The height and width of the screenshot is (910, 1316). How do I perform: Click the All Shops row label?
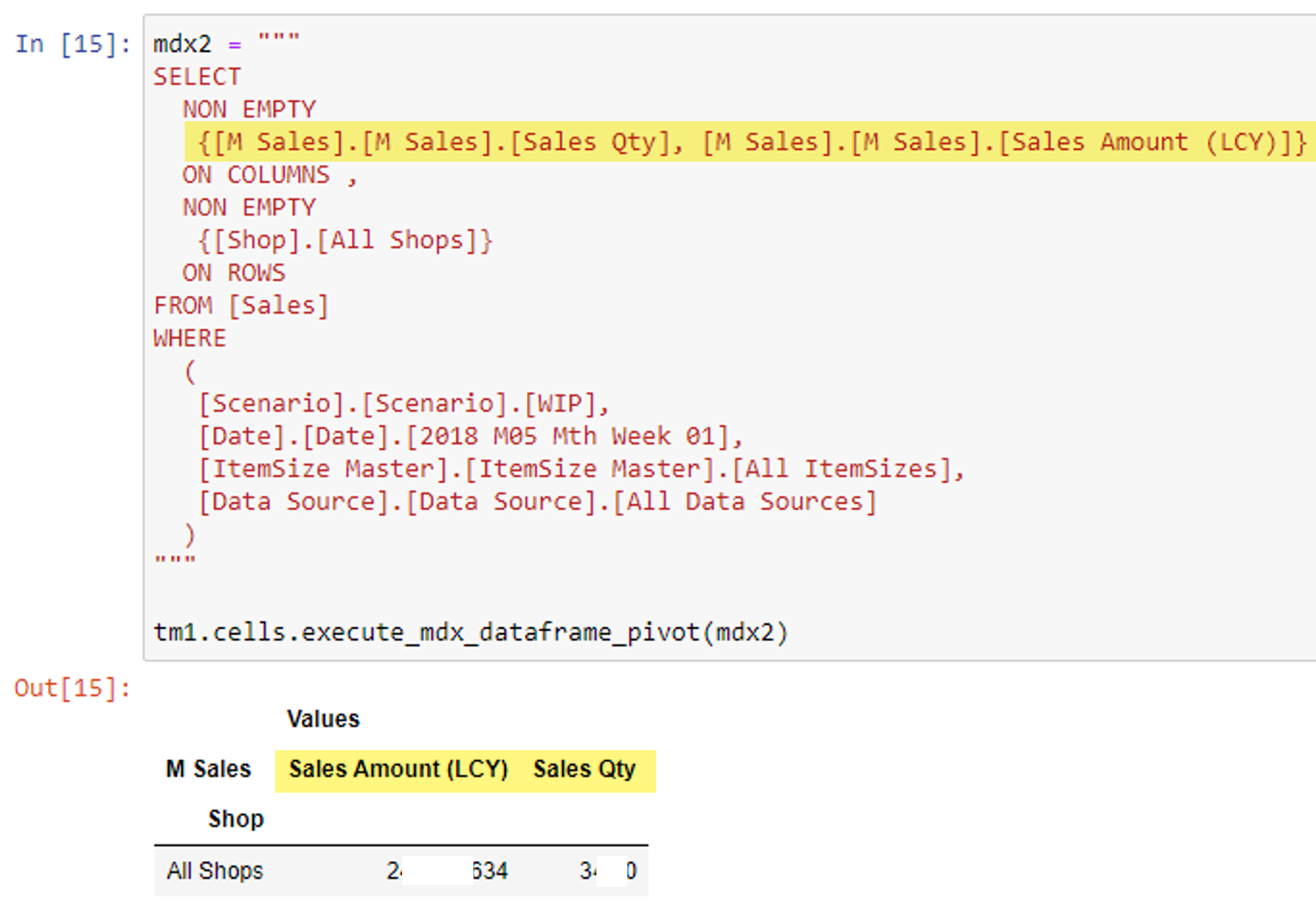coord(215,872)
